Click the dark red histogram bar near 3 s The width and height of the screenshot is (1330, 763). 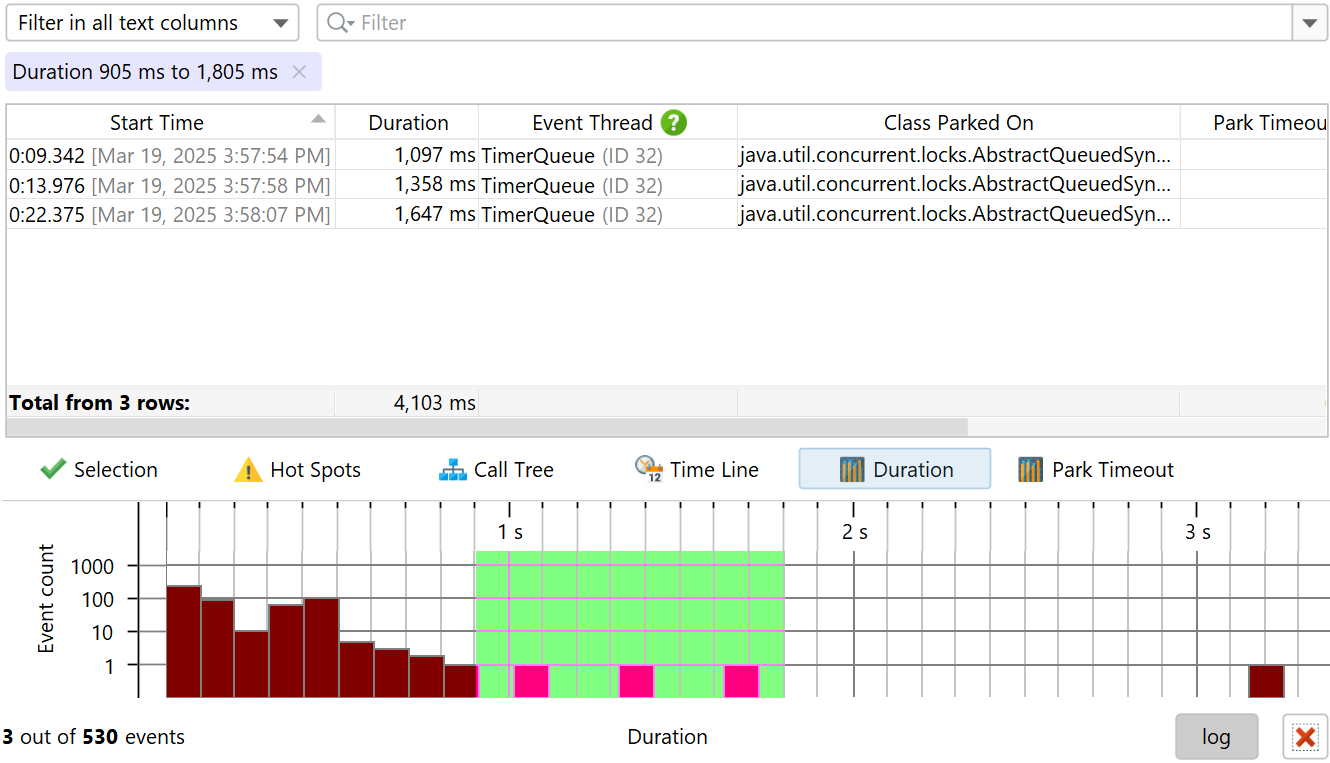point(1266,681)
